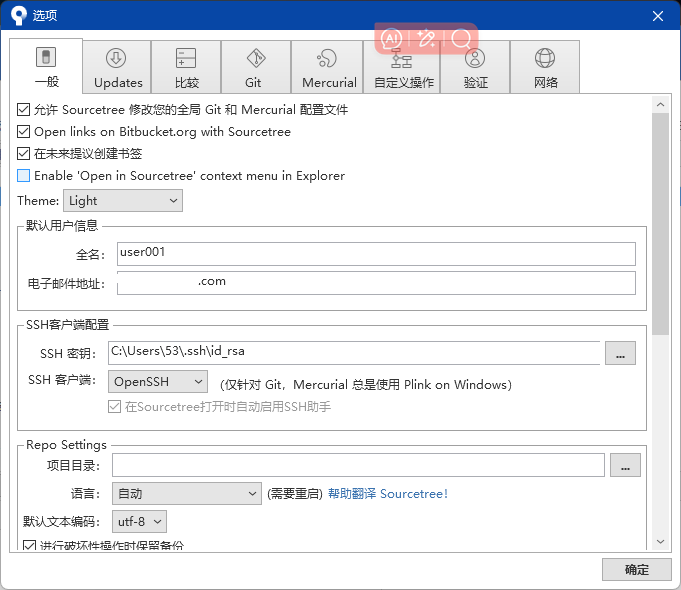Click the scrollbar up arrow
The width and height of the screenshot is (681, 590).
(661, 105)
